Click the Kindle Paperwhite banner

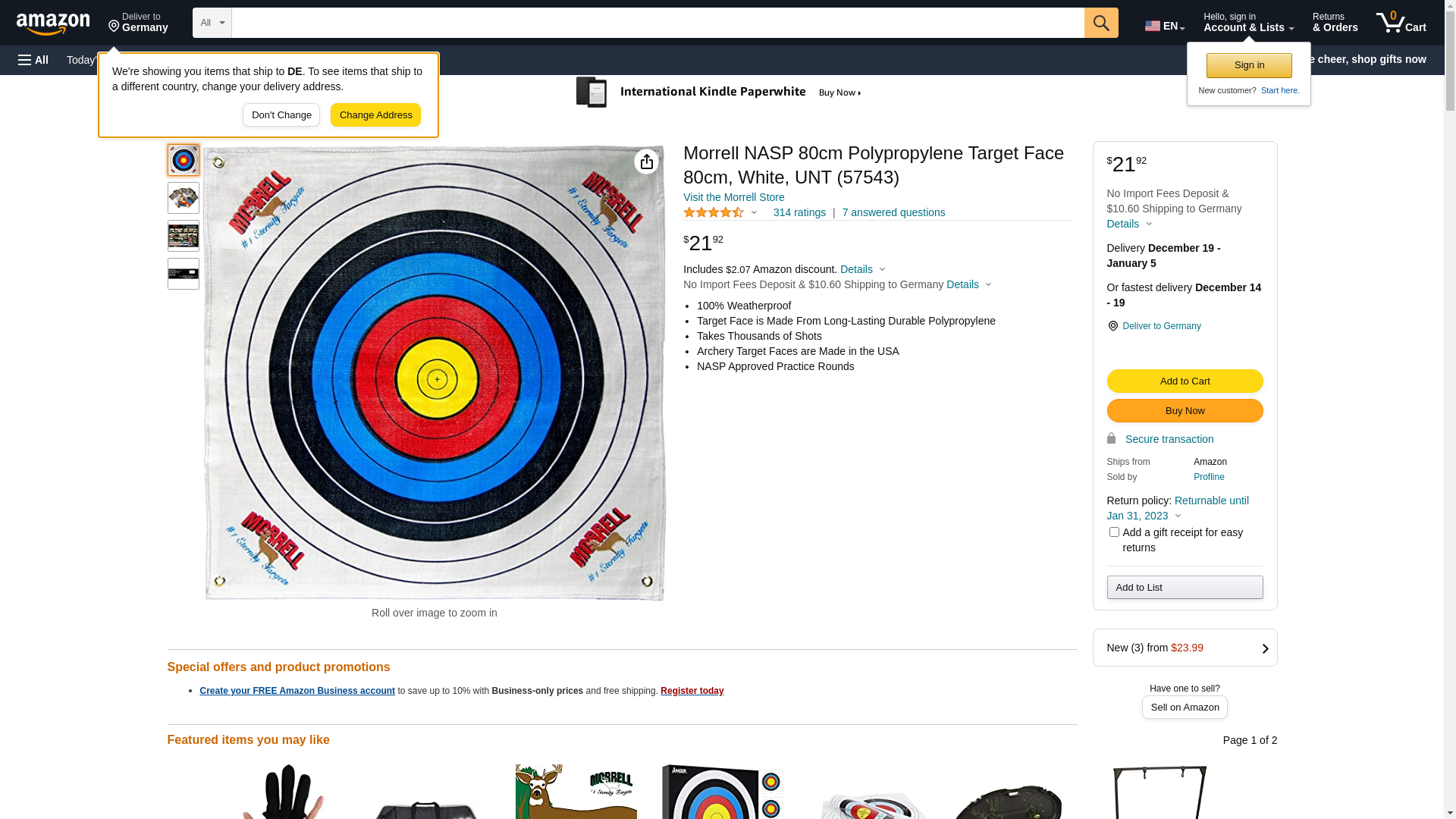(x=719, y=93)
